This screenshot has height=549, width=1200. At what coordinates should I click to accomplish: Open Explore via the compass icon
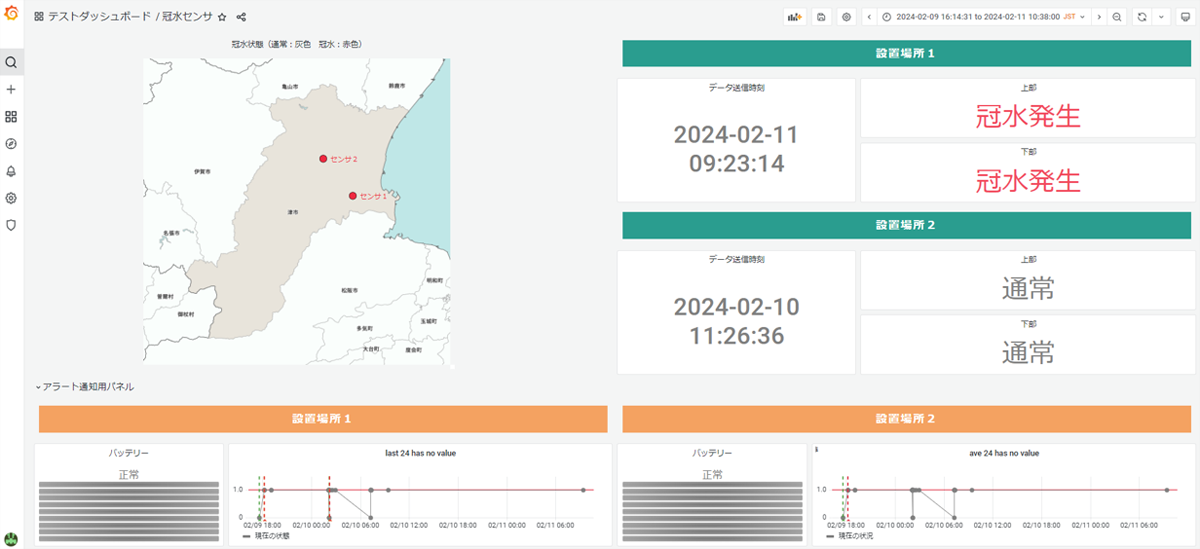coord(11,144)
